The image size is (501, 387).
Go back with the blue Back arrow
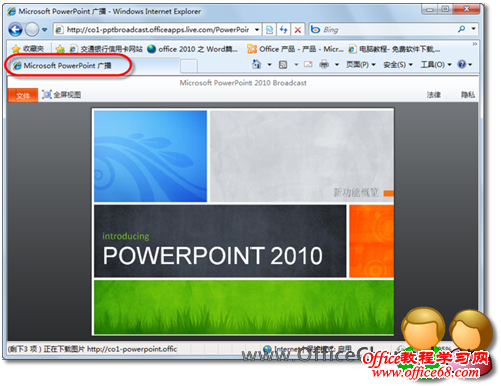[15, 30]
